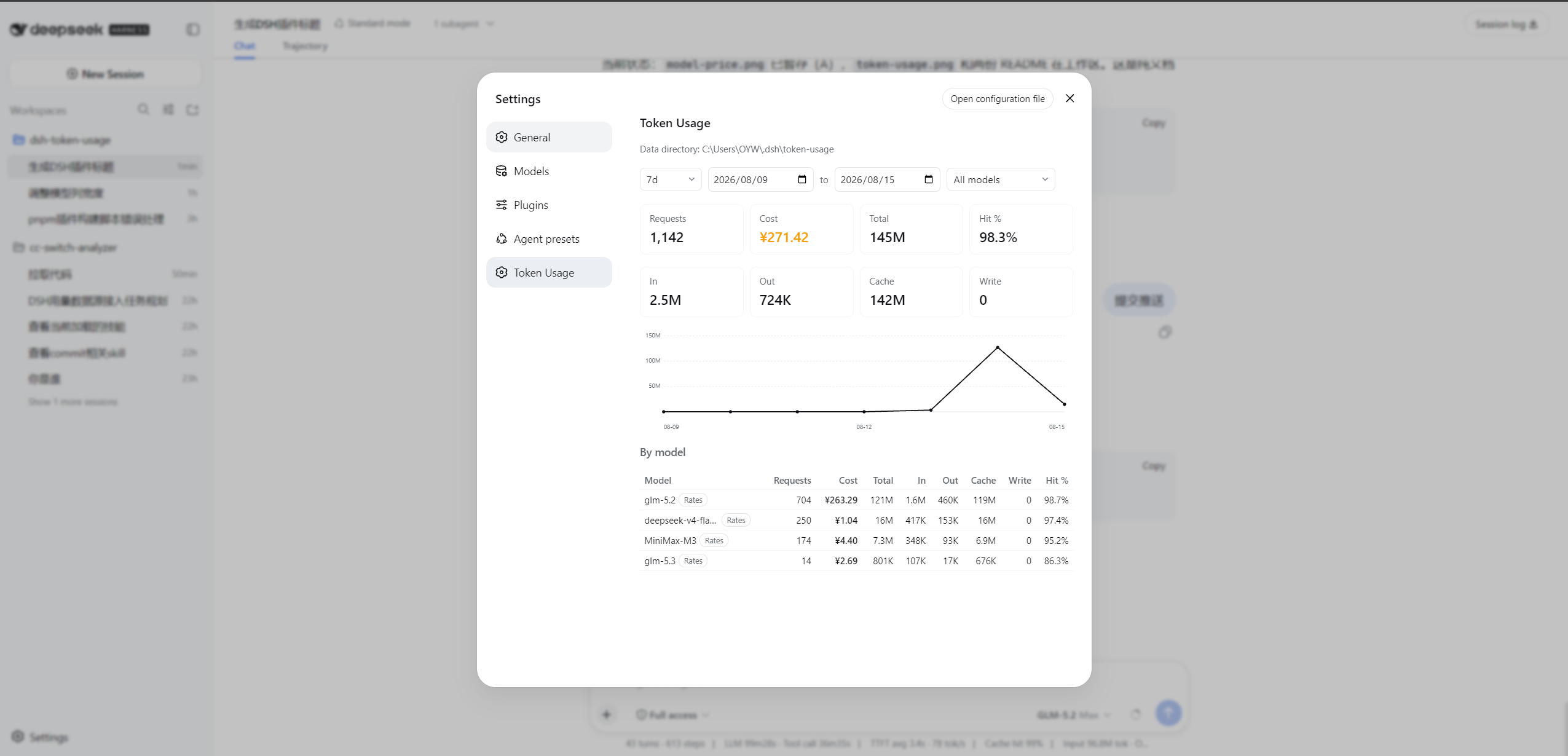Open the Models settings section
1568x756 pixels.
[549, 171]
